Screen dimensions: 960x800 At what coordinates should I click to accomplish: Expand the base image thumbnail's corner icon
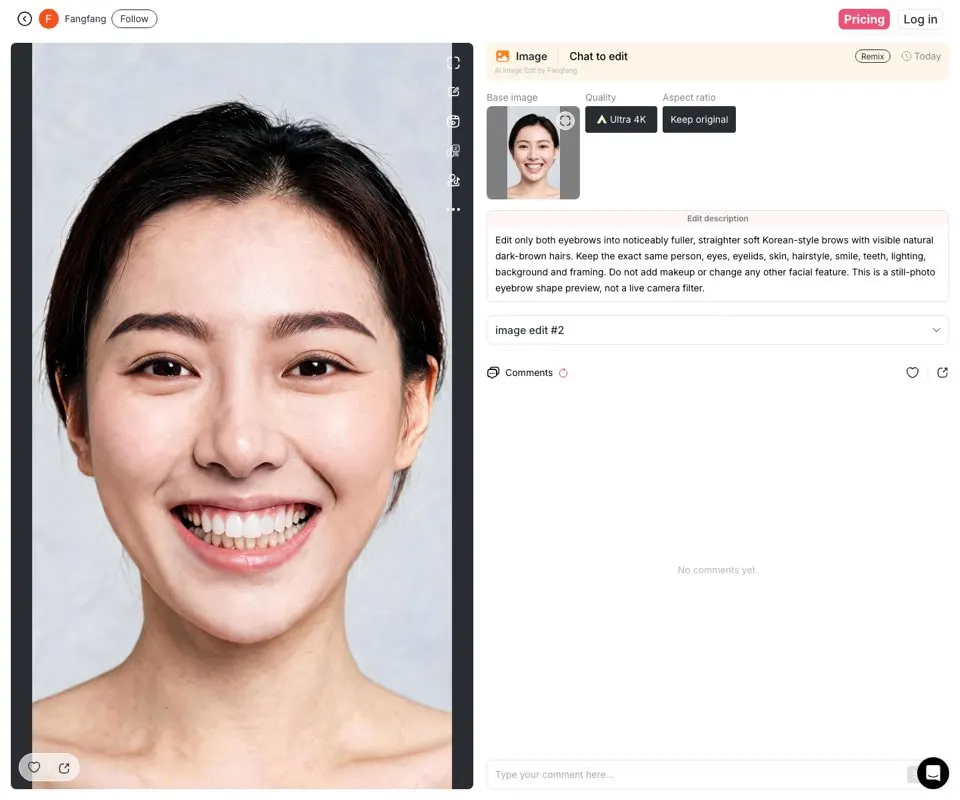[566, 121]
